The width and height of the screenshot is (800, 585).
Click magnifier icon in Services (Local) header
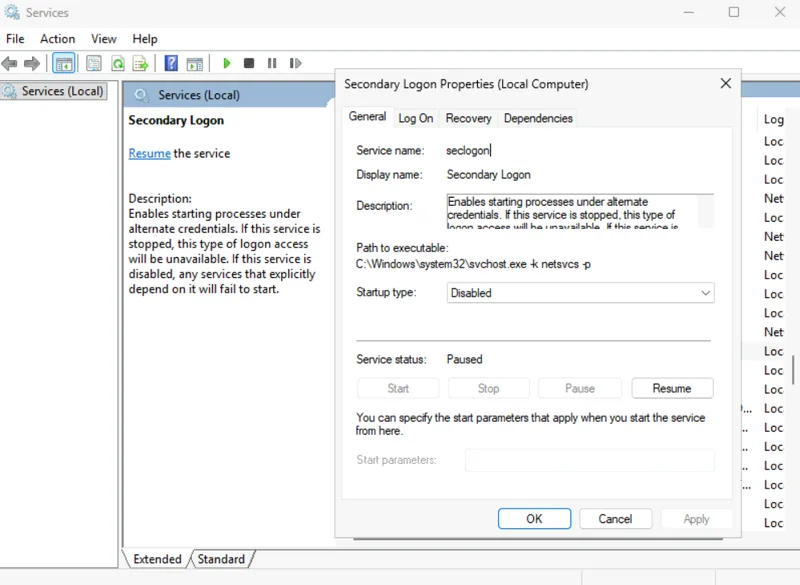(x=141, y=95)
